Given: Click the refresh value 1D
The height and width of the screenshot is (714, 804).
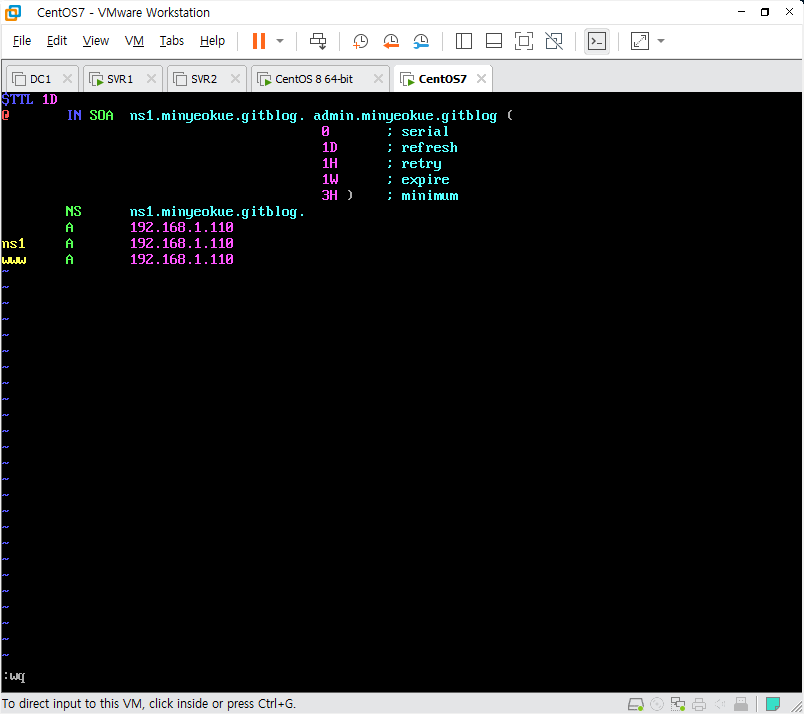Looking at the screenshot, I should coord(330,148).
